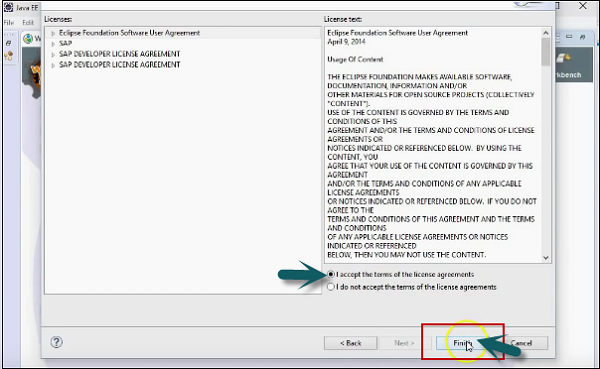Click the restore view icon at top right
The height and width of the screenshot is (369, 600).
coord(582,37)
